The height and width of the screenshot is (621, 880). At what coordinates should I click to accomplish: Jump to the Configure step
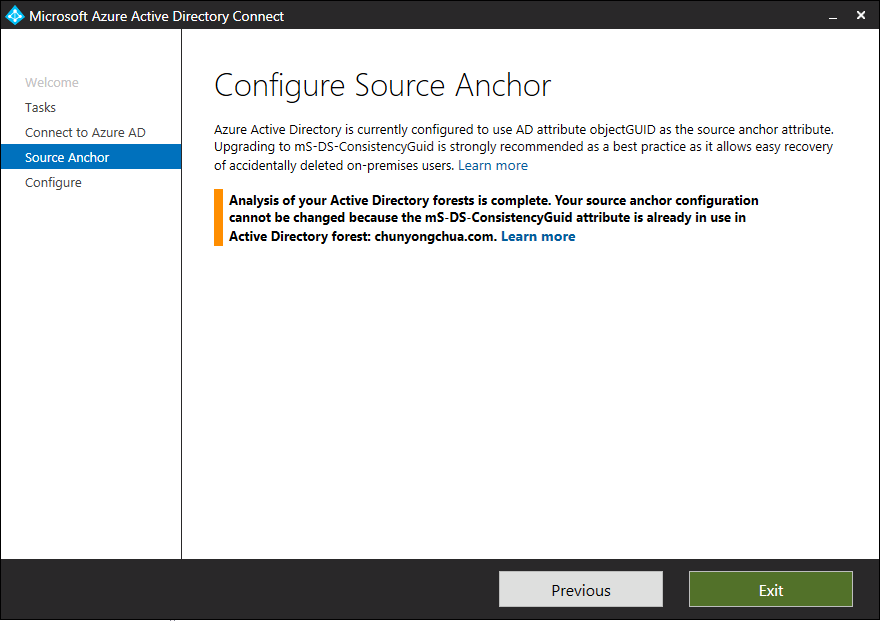(x=54, y=183)
